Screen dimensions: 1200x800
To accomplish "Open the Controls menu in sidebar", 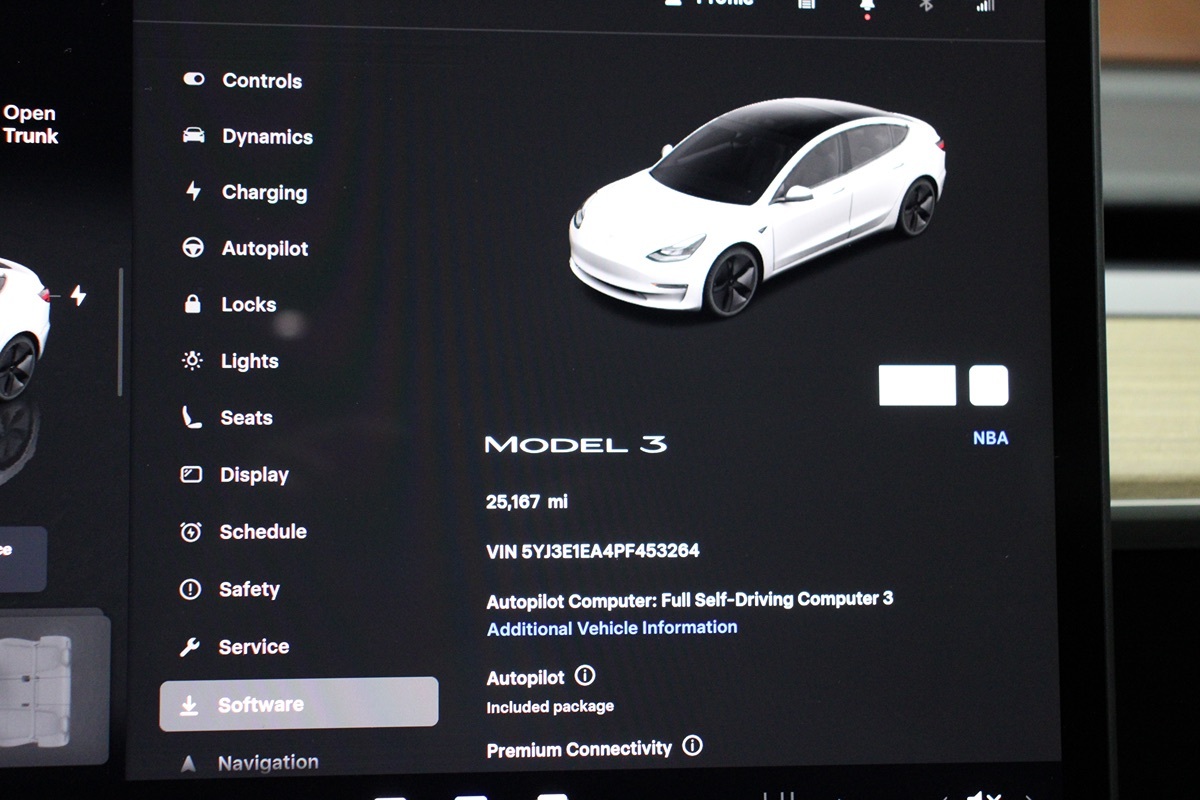I will [x=261, y=81].
